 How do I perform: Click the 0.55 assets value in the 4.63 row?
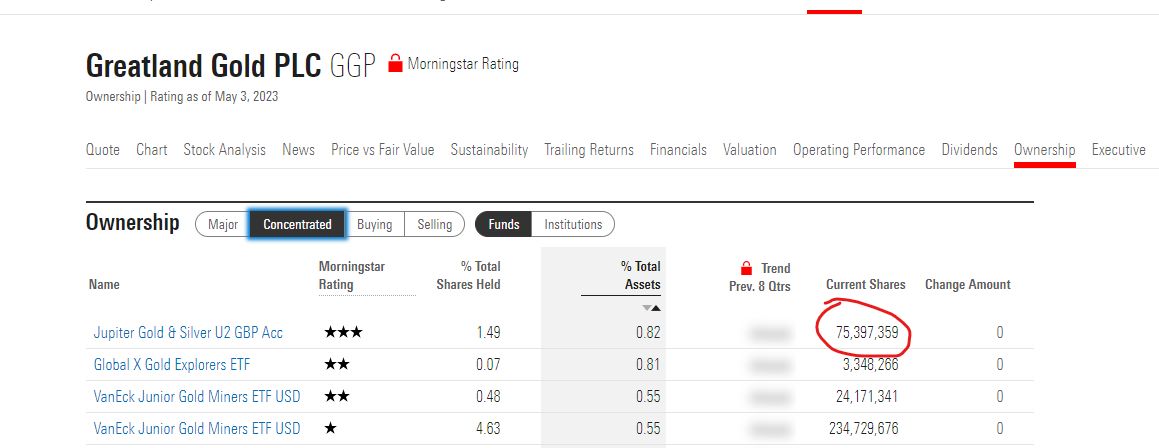pos(648,428)
